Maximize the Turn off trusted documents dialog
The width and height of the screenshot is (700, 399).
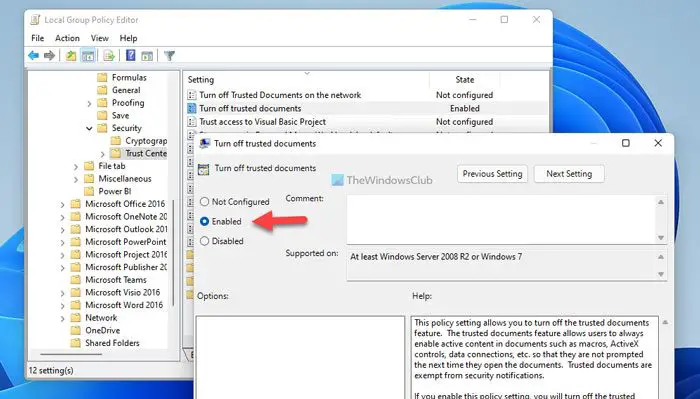[626, 143]
